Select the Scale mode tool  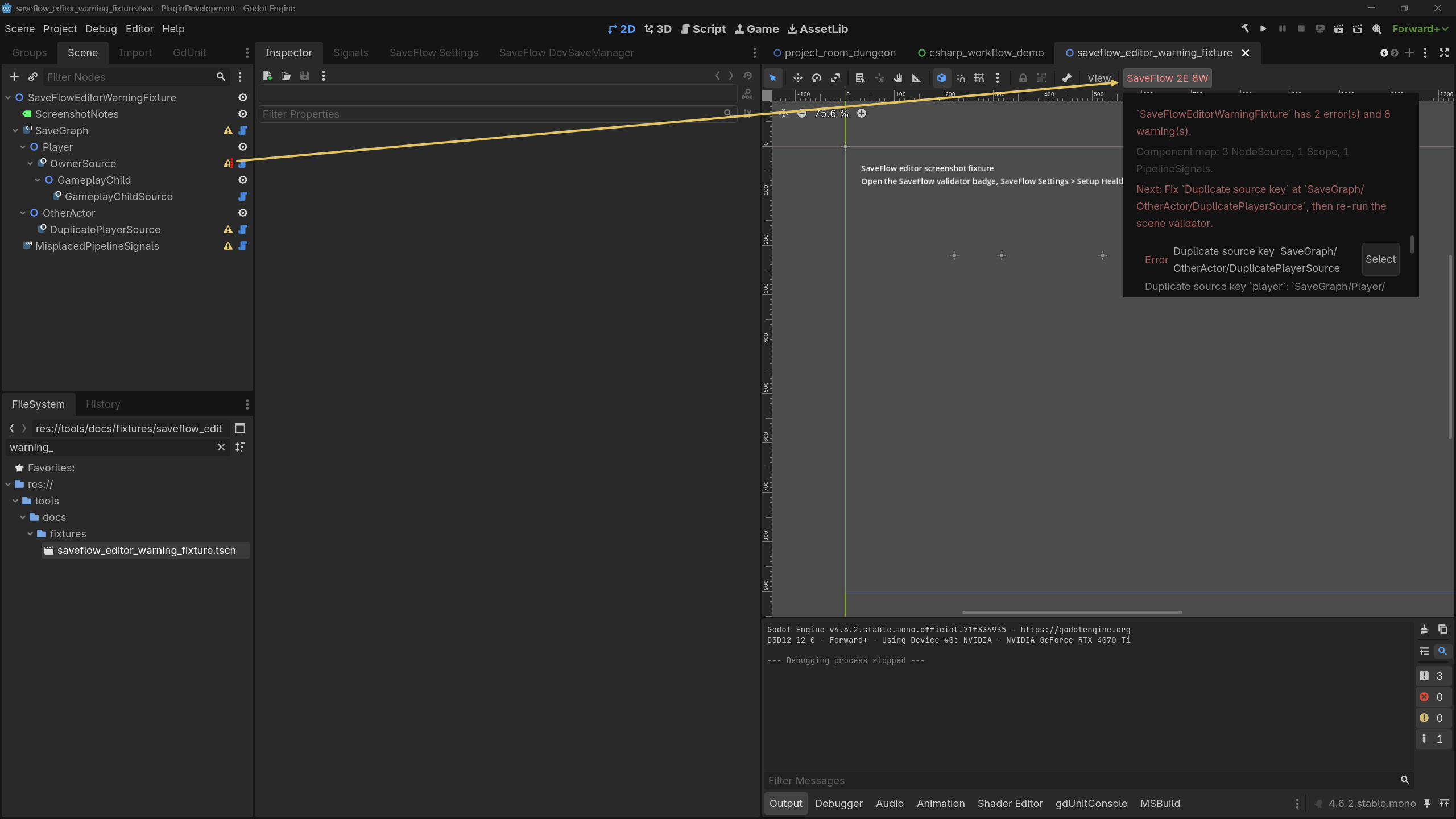click(835, 78)
